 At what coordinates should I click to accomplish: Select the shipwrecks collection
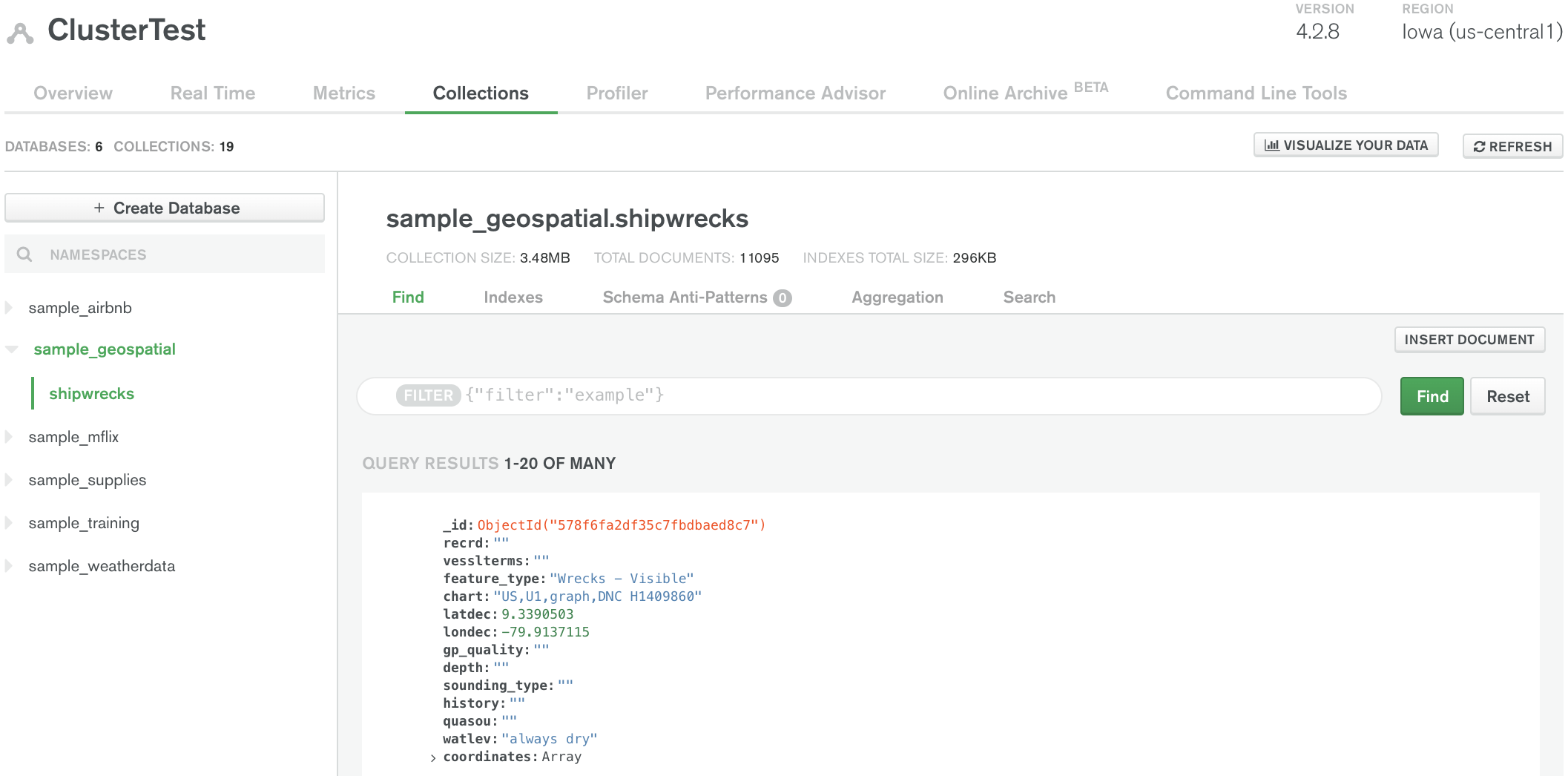coord(91,394)
